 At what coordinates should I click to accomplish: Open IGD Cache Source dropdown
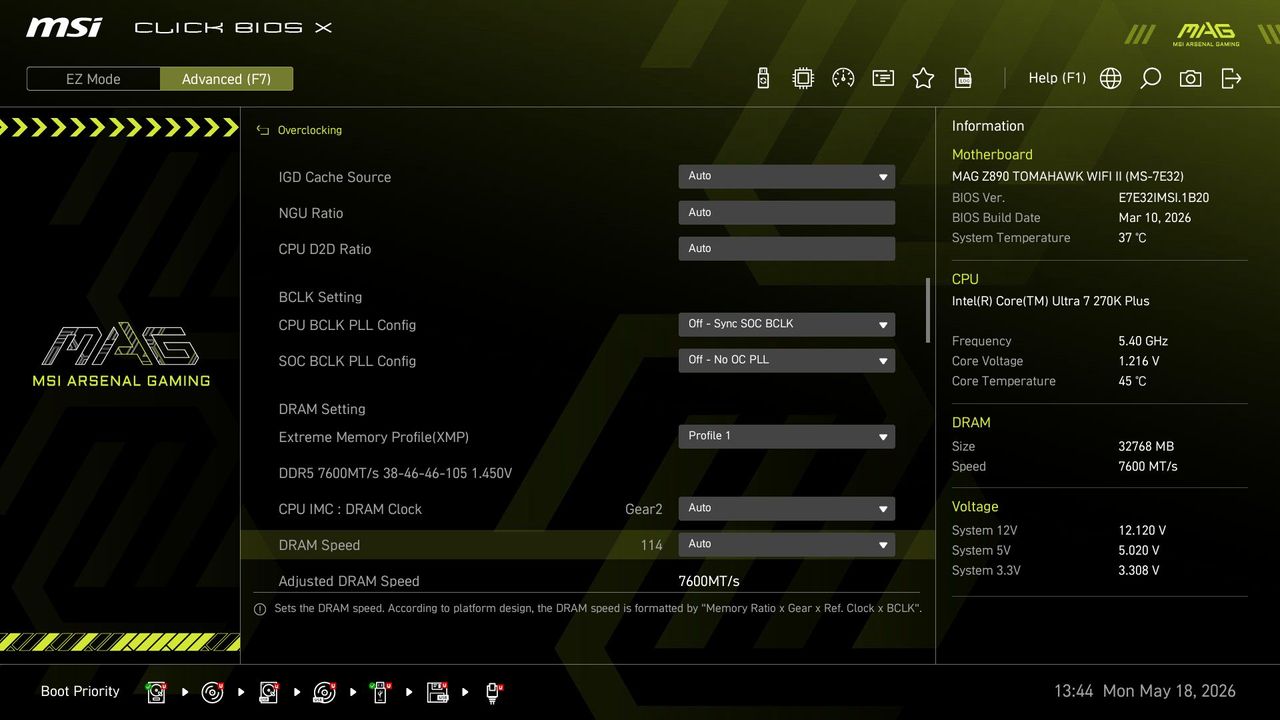tap(786, 177)
